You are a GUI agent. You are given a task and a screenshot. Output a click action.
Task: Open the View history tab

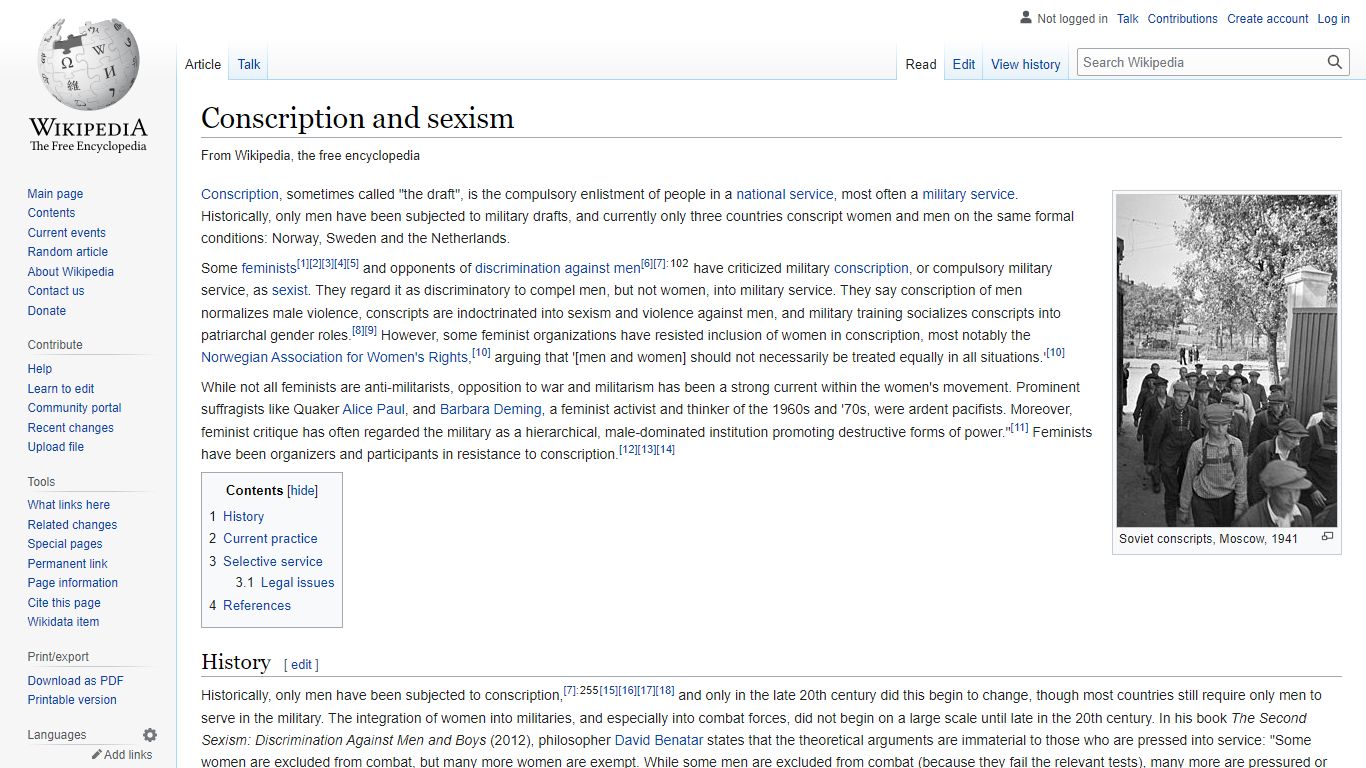[1026, 64]
